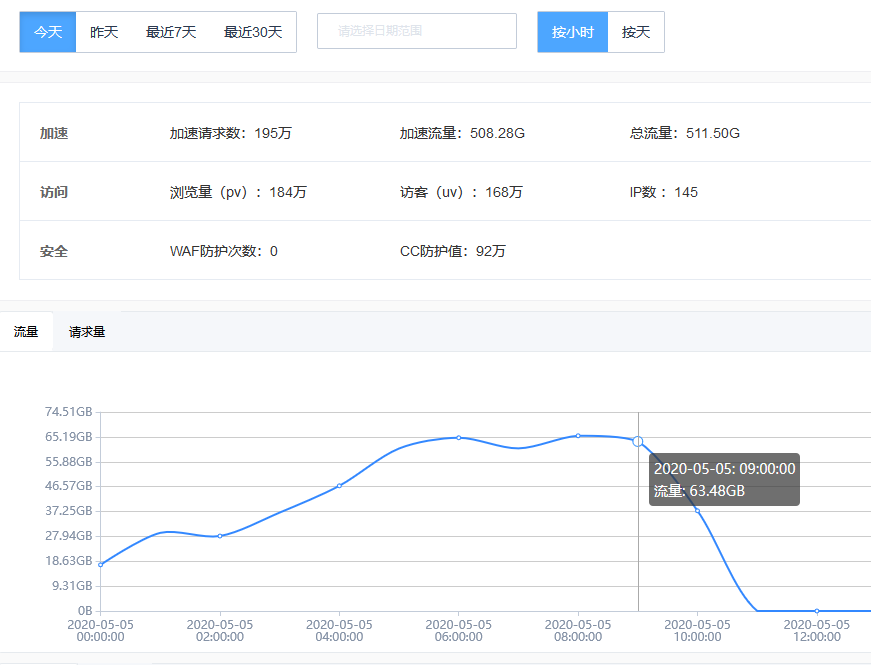
Task: Click the 加速流量 508.28G statistic
Action: coord(462,133)
